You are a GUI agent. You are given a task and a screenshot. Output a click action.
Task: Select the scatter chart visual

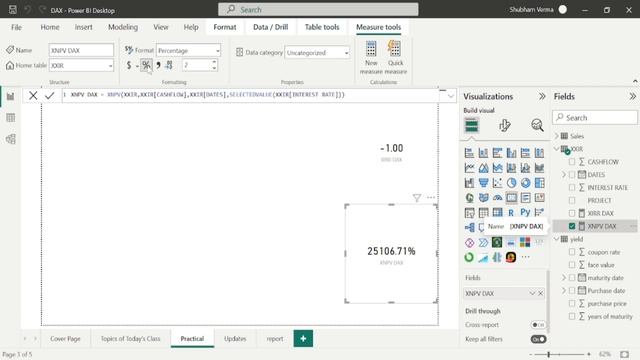tap(498, 183)
